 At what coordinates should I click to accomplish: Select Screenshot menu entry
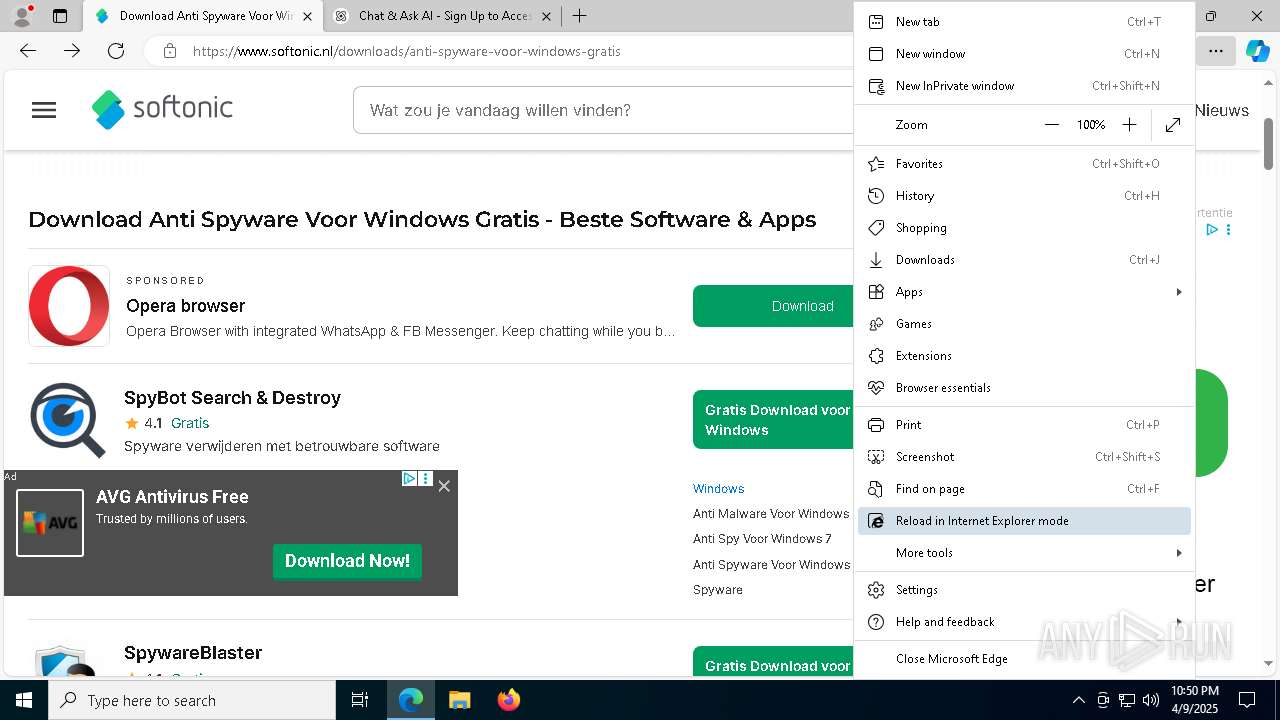point(1024,457)
